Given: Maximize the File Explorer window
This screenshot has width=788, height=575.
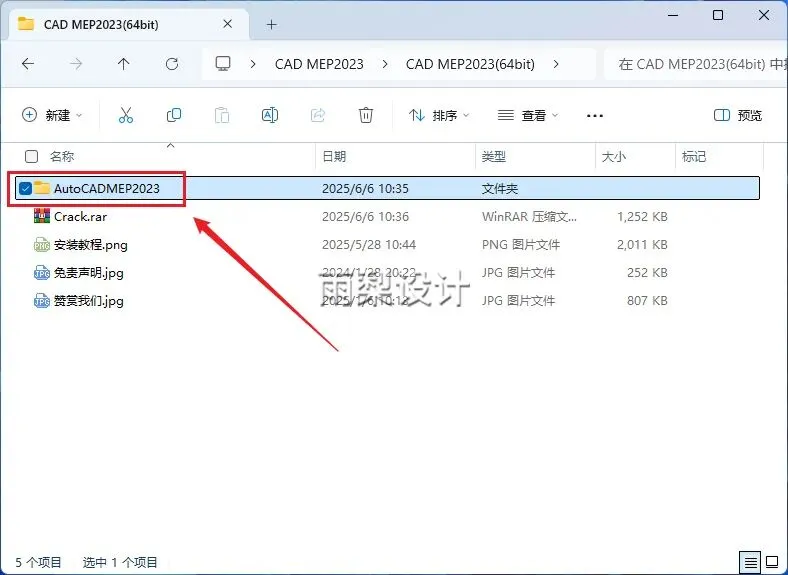Looking at the screenshot, I should click(x=718, y=15).
